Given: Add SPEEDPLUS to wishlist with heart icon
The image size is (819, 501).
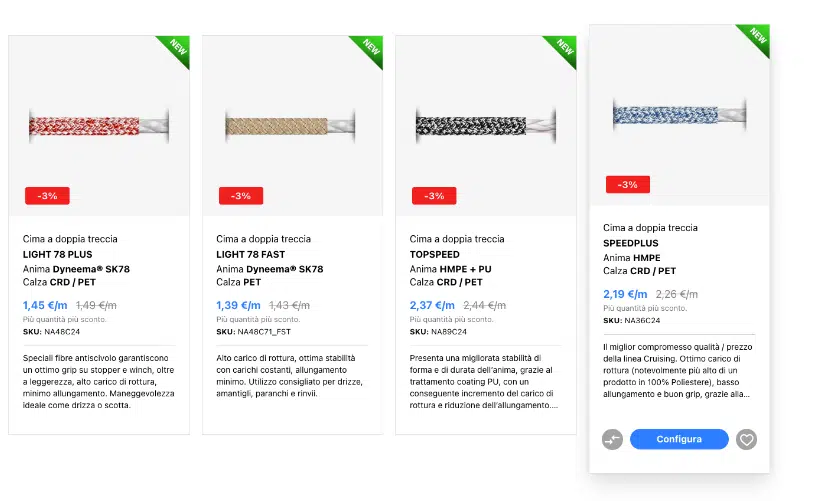Looking at the screenshot, I should coord(746,439).
